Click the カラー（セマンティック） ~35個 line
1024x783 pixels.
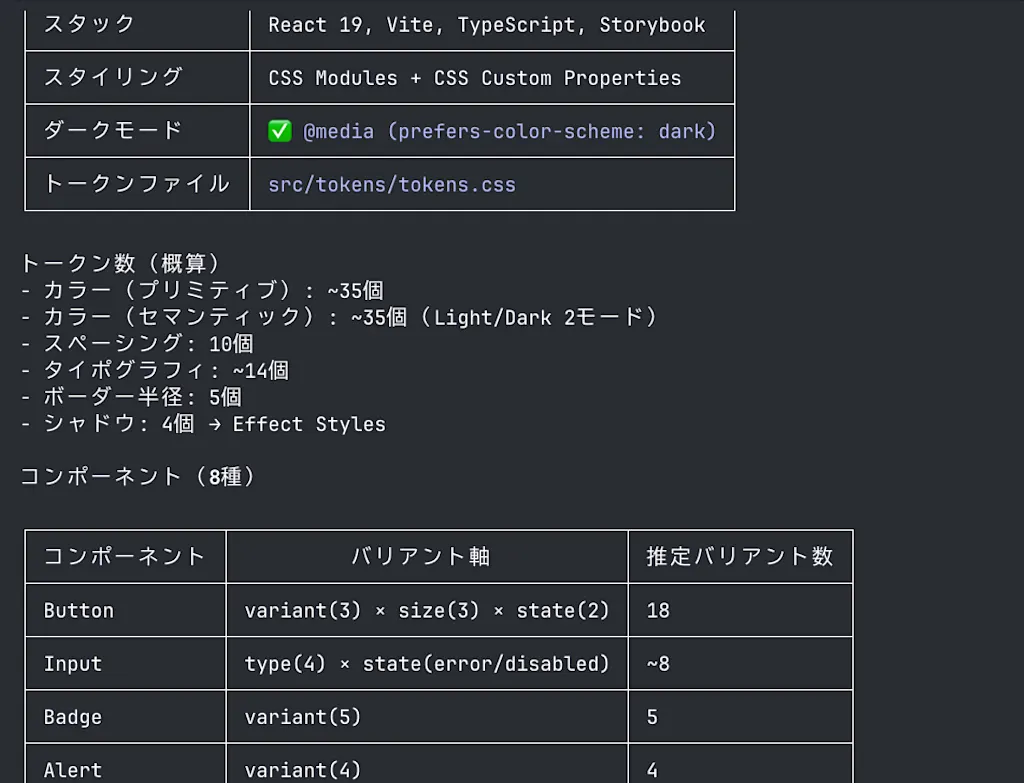click(x=340, y=317)
